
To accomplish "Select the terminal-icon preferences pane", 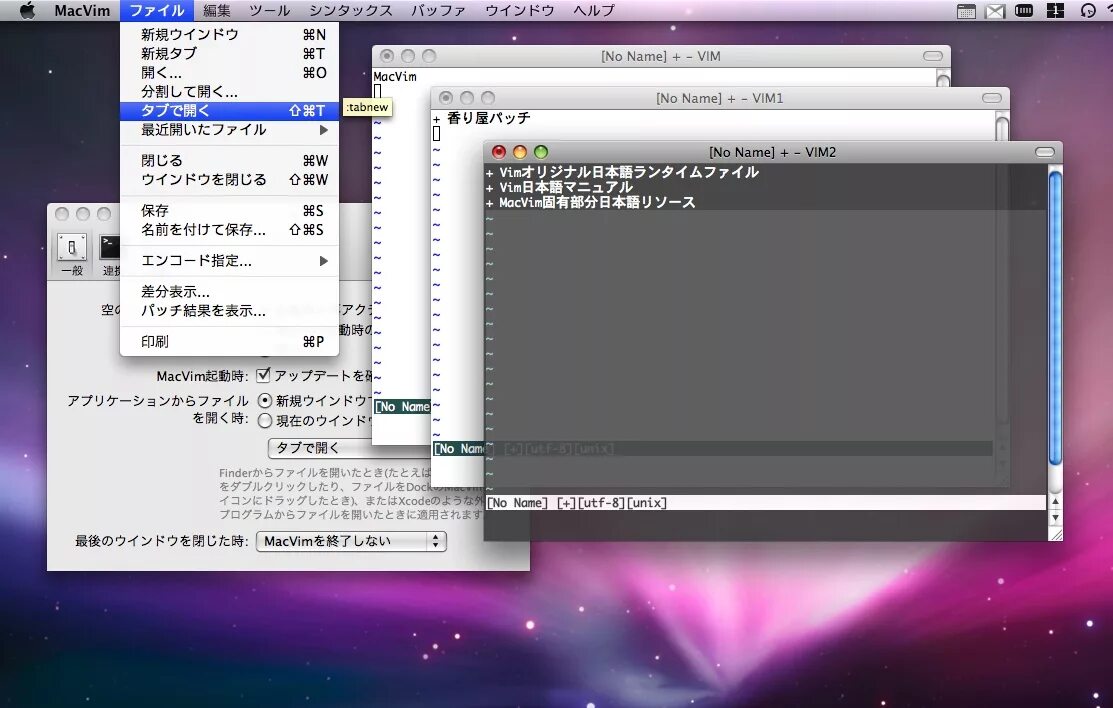I will click(110, 254).
